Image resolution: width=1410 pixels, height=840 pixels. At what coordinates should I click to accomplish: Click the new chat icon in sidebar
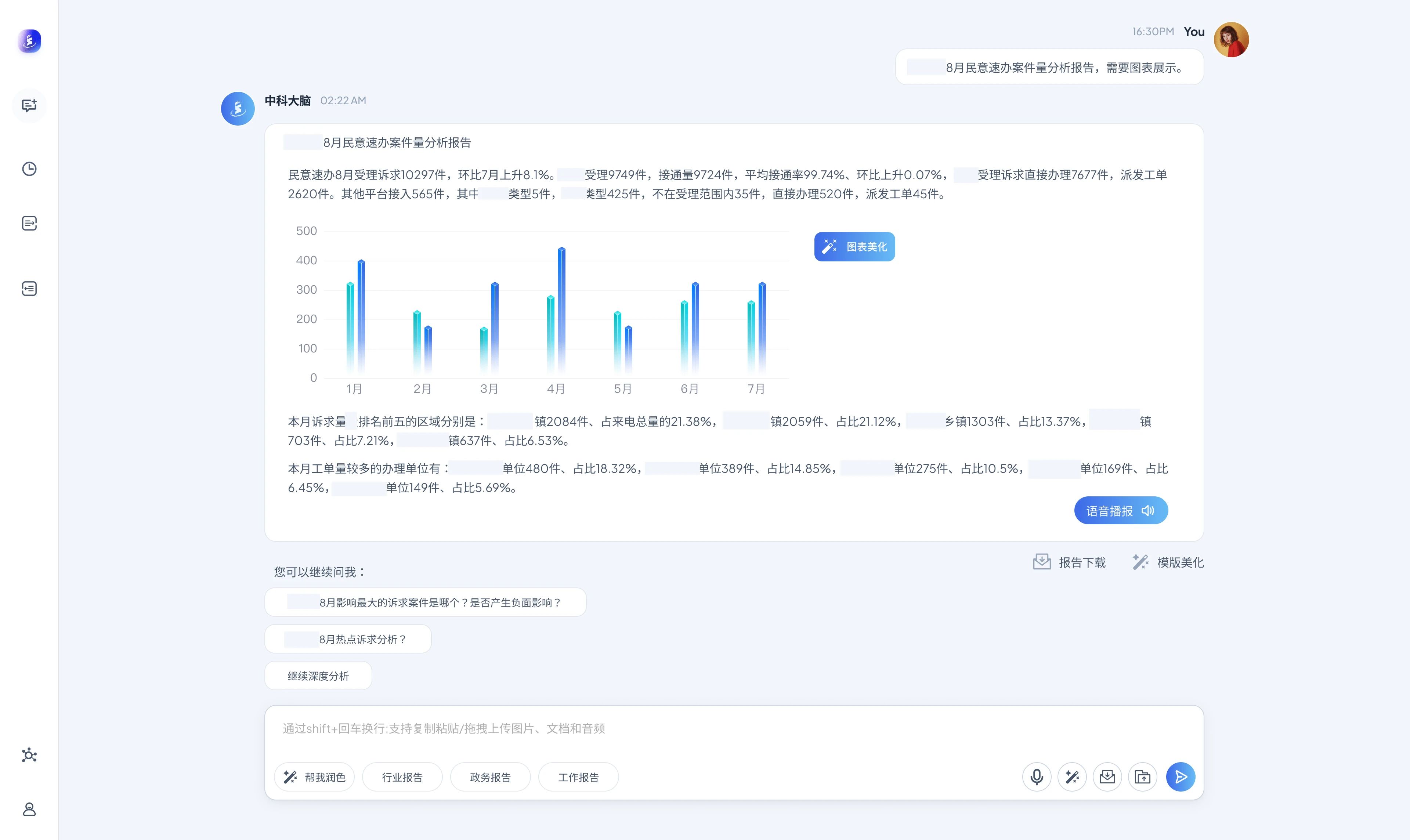(29, 105)
